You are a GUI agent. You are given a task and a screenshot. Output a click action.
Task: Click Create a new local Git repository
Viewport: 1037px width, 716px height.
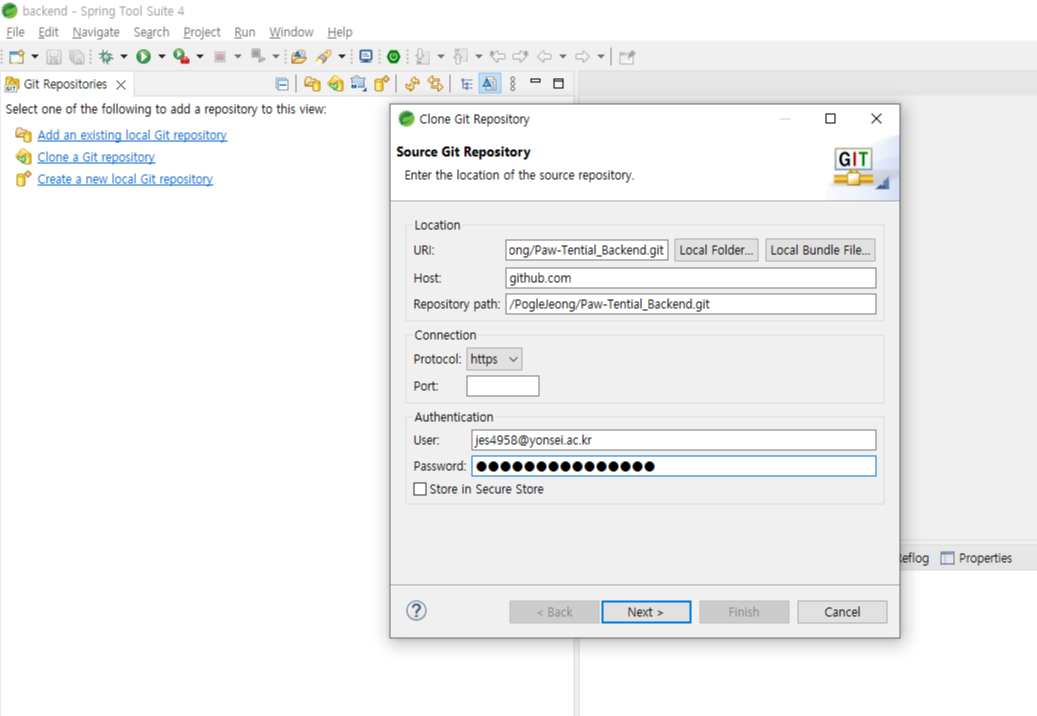click(125, 179)
